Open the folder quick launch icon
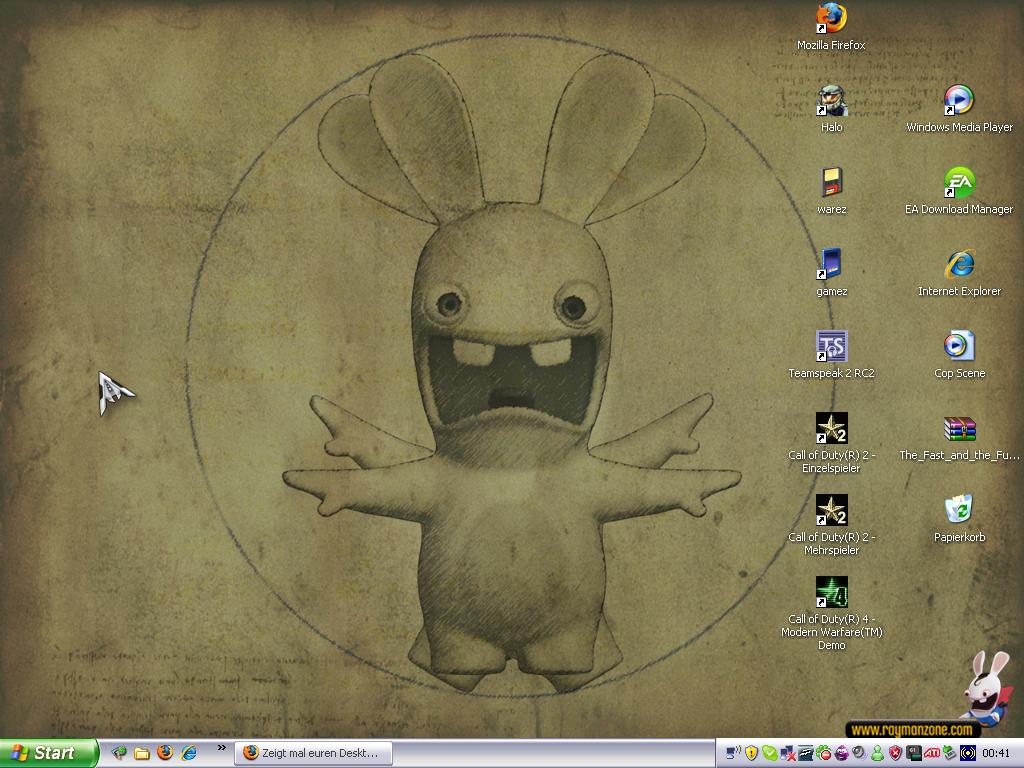Screen dimensions: 1024x768 pyautogui.click(x=142, y=753)
